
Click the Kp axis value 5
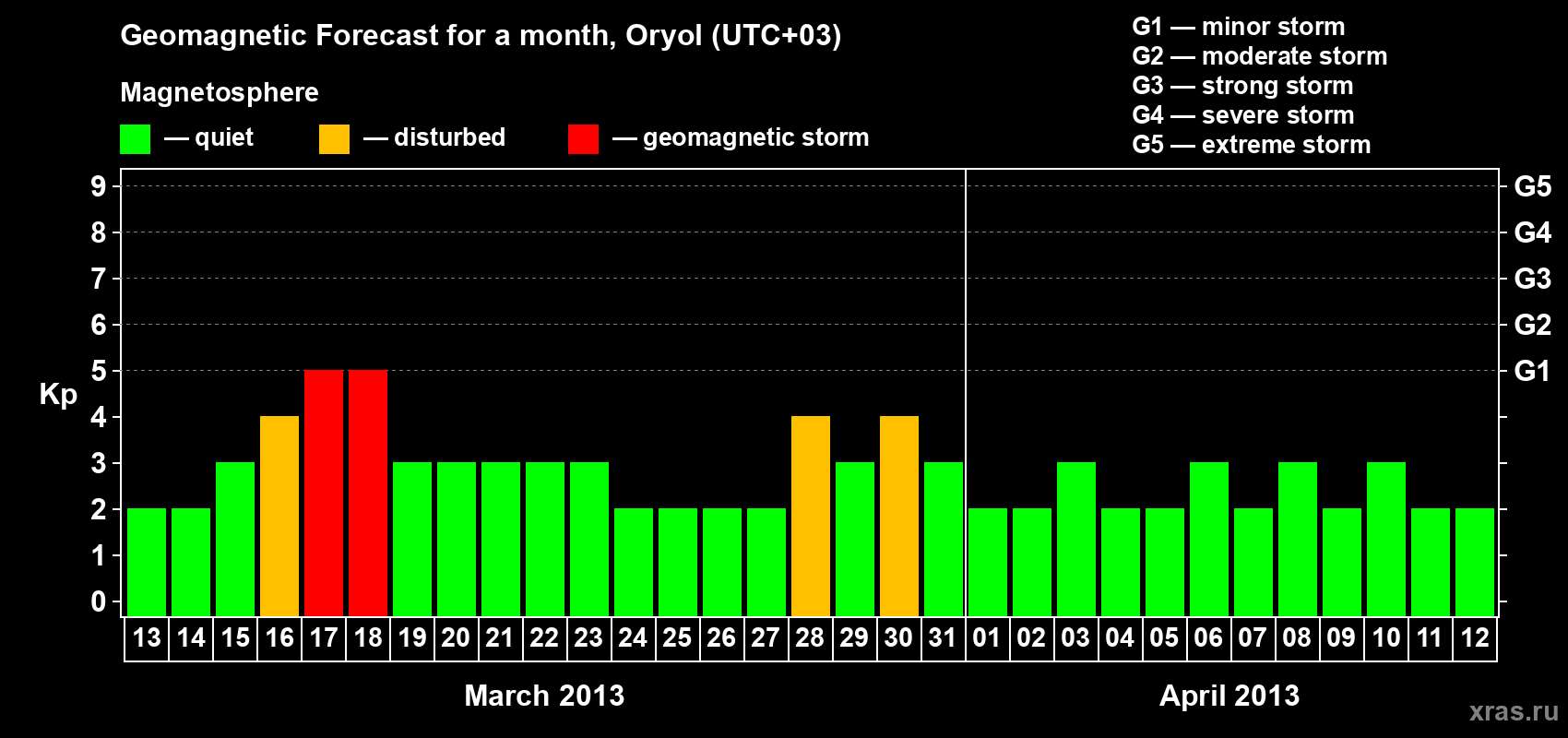99,371
